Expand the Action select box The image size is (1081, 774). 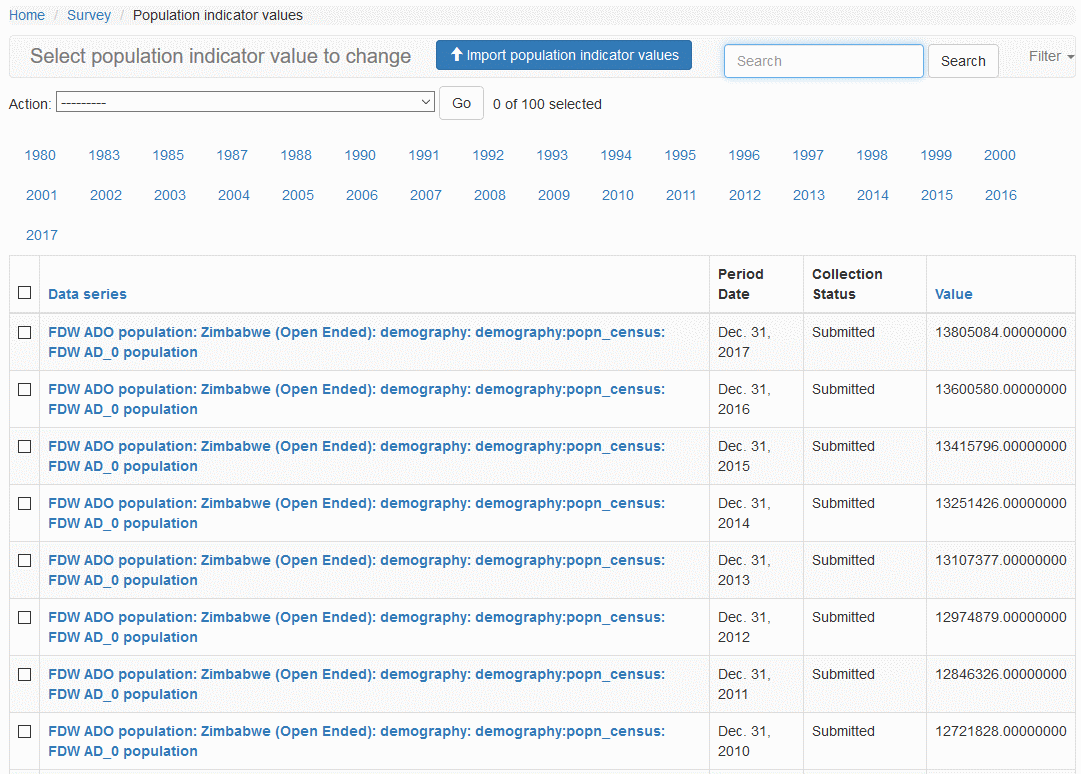tap(245, 103)
